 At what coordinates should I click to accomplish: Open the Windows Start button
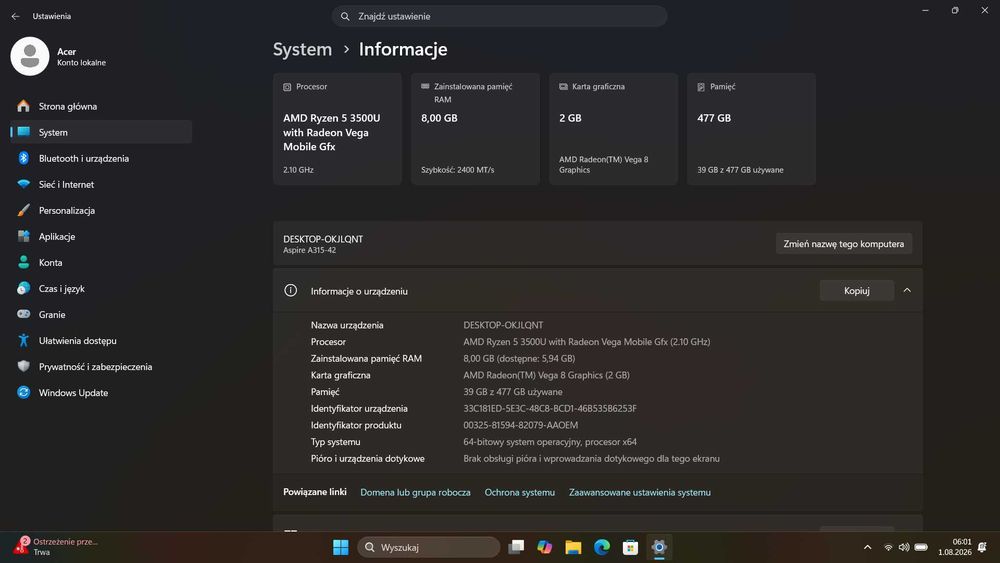[x=341, y=547]
